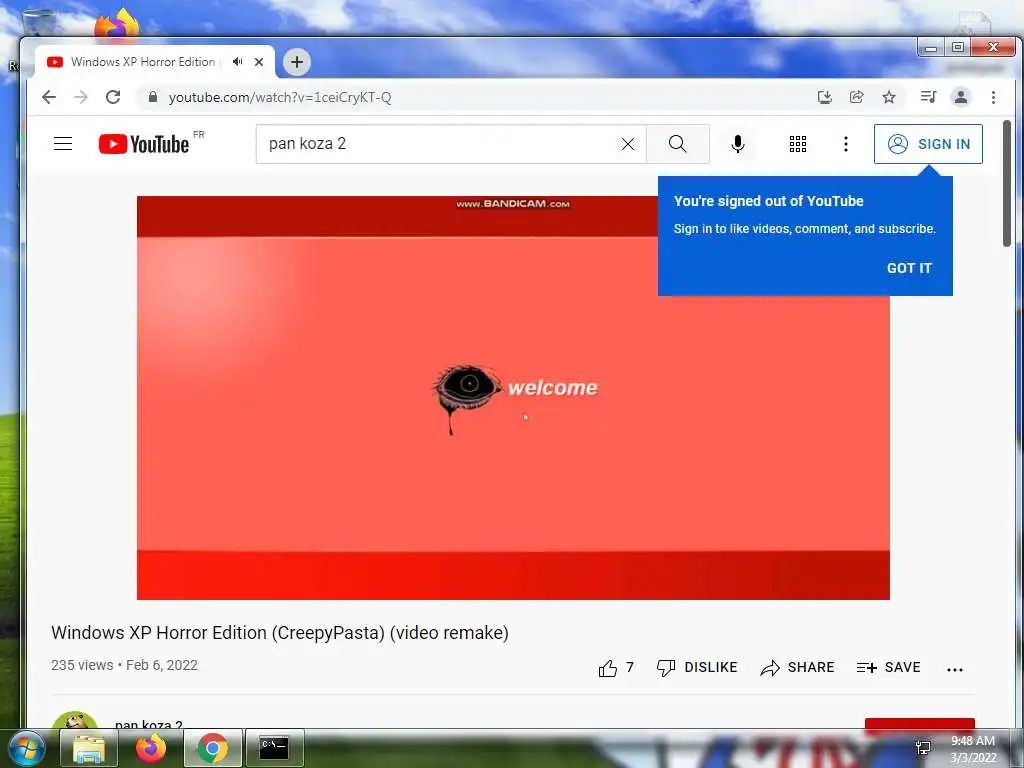
Task: Open Firefox from the taskbar
Action: (151, 748)
